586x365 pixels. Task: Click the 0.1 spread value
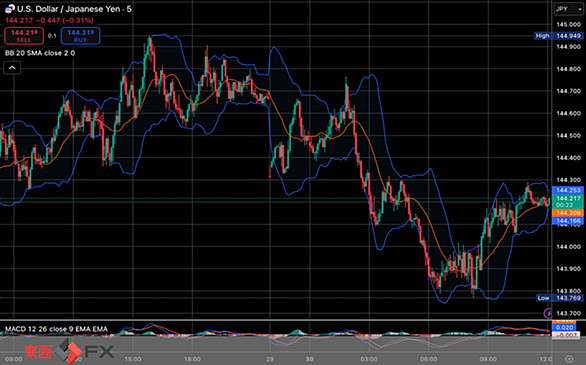52,36
